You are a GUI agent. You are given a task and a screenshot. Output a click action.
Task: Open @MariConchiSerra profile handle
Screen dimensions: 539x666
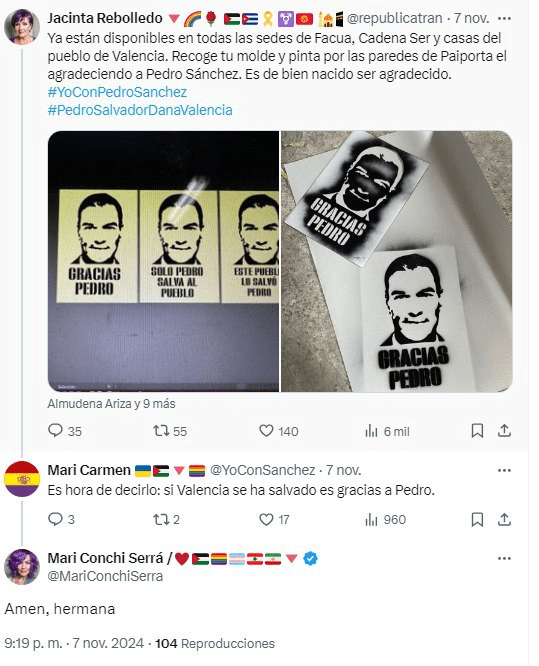[105, 576]
